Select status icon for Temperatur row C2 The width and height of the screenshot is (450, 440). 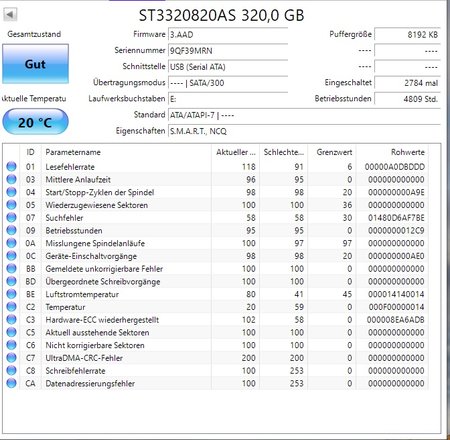pos(11,307)
